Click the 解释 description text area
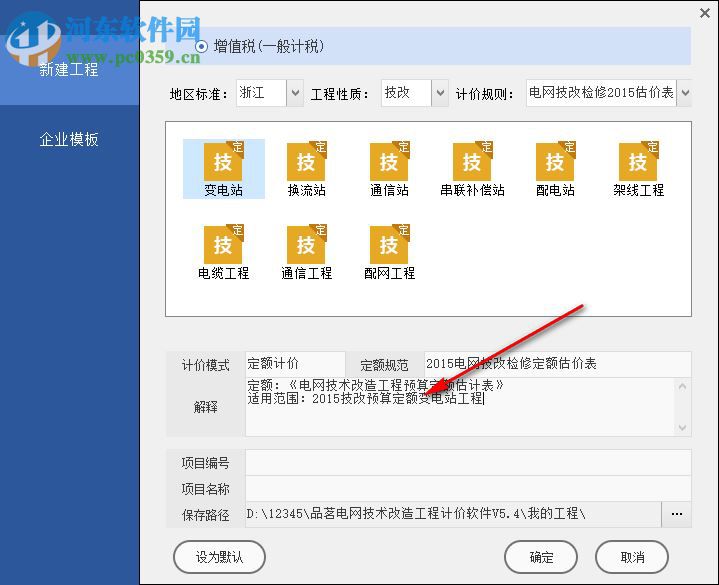 460,407
